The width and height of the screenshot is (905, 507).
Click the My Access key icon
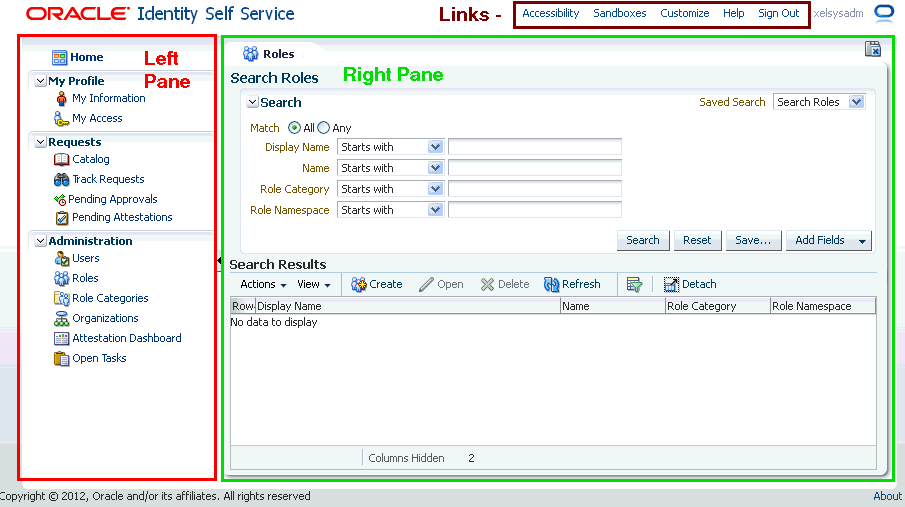(x=61, y=118)
